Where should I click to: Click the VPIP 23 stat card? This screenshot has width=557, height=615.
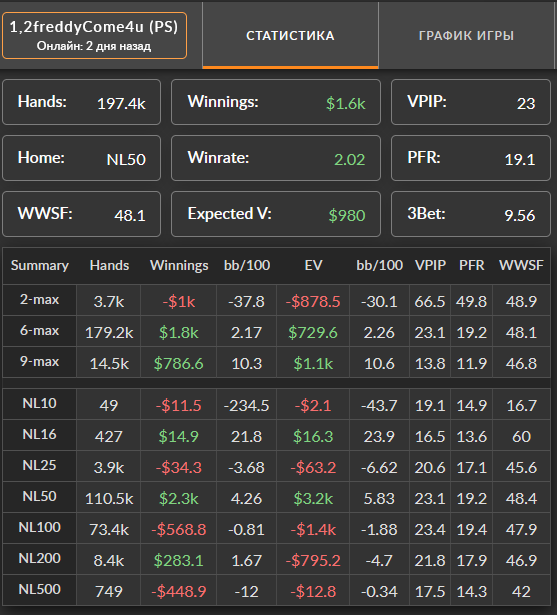tap(471, 102)
